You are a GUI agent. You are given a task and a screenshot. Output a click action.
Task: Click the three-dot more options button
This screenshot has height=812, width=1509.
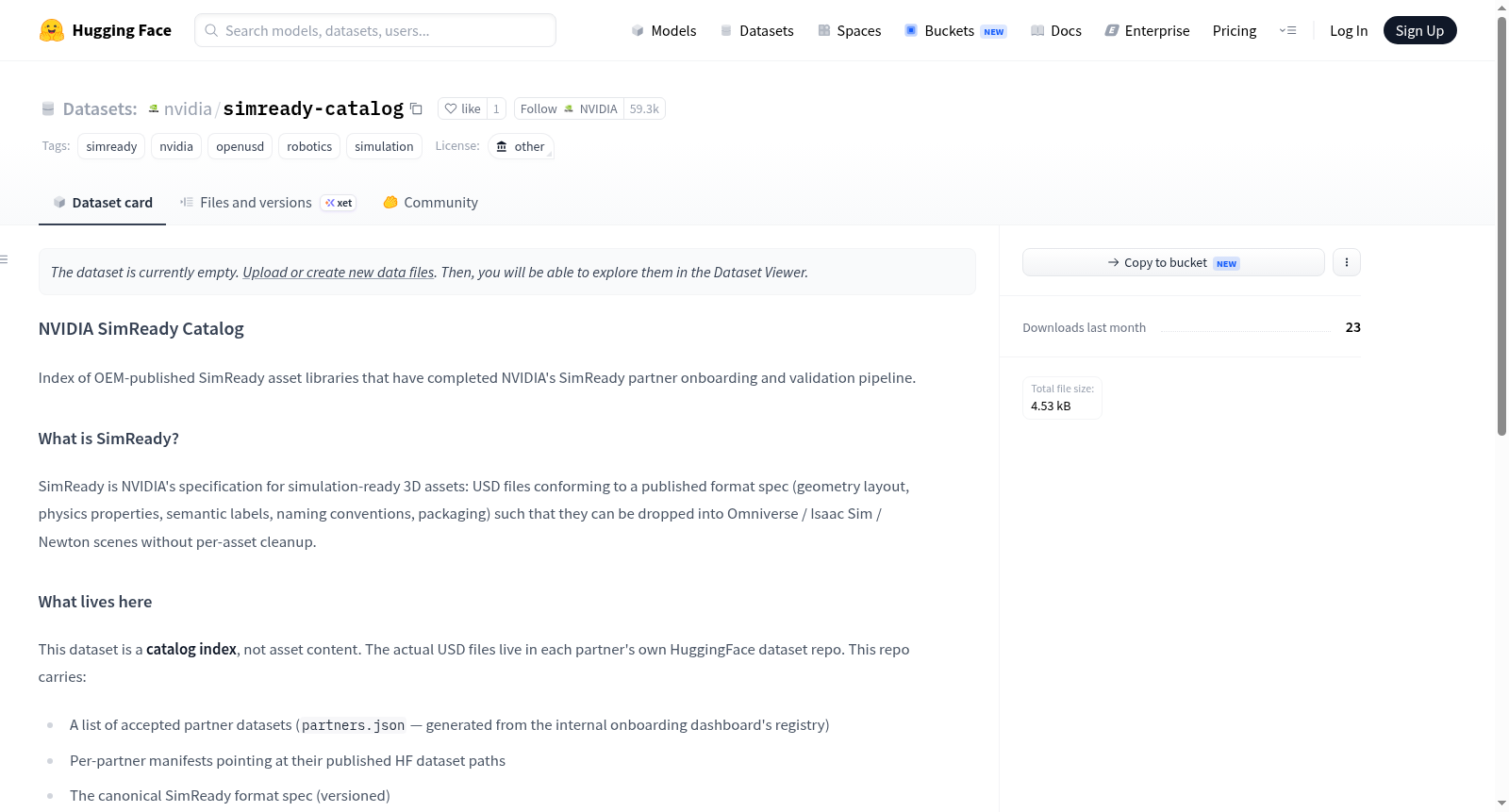click(1347, 262)
